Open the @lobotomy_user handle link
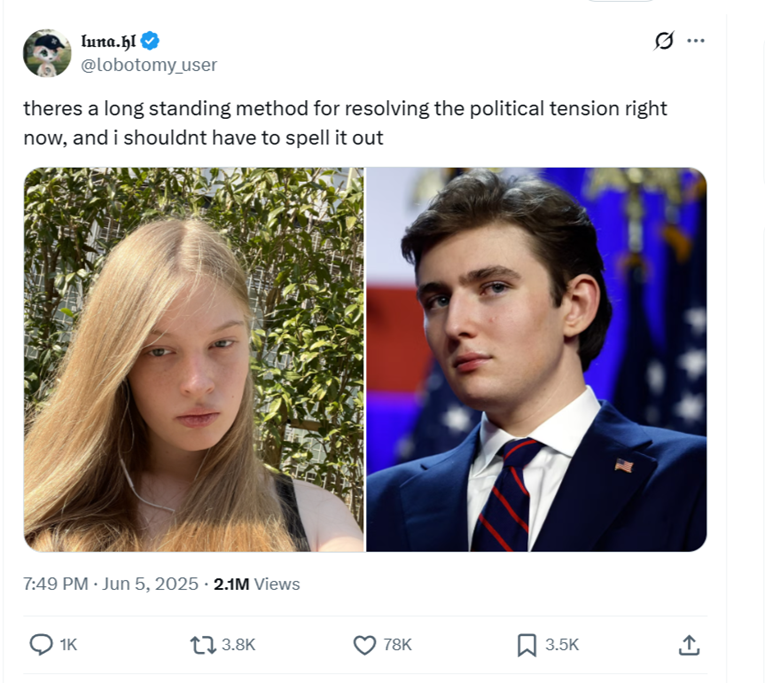765x683 pixels. 148,65
